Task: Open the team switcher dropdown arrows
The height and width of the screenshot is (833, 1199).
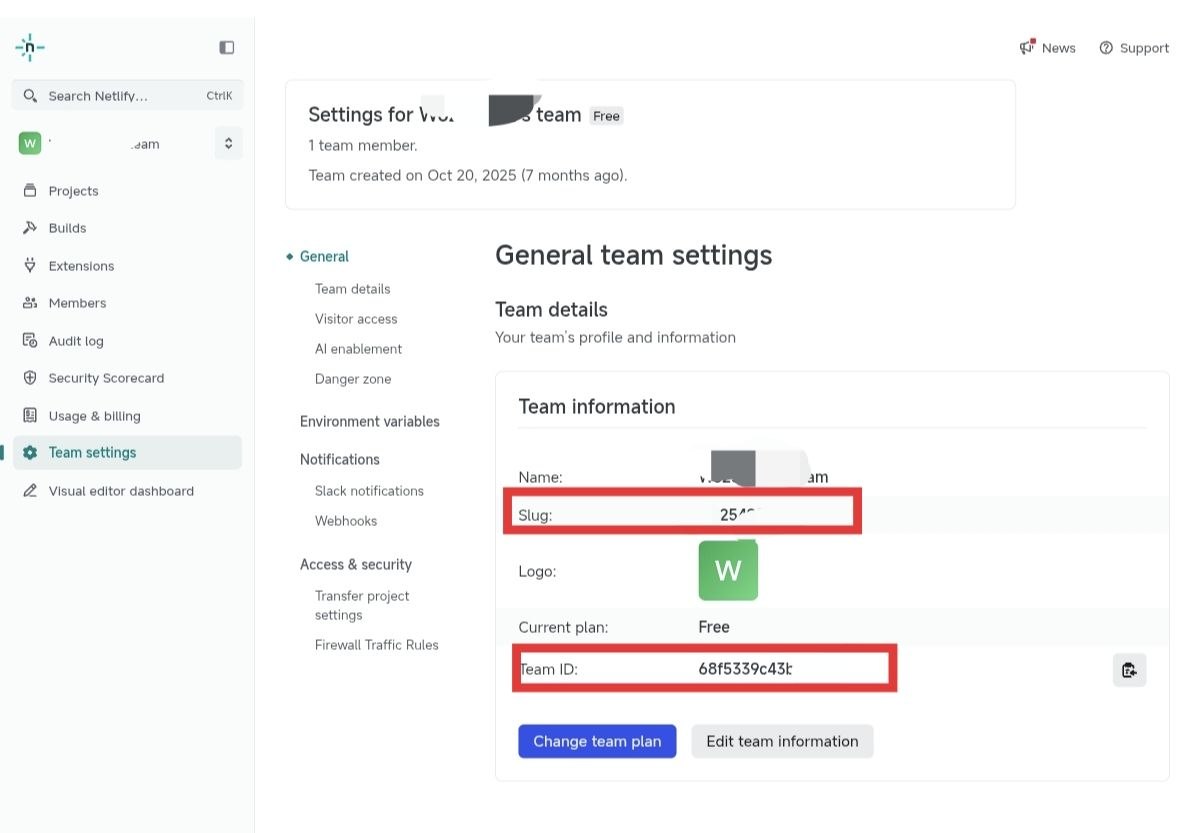Action: [228, 143]
